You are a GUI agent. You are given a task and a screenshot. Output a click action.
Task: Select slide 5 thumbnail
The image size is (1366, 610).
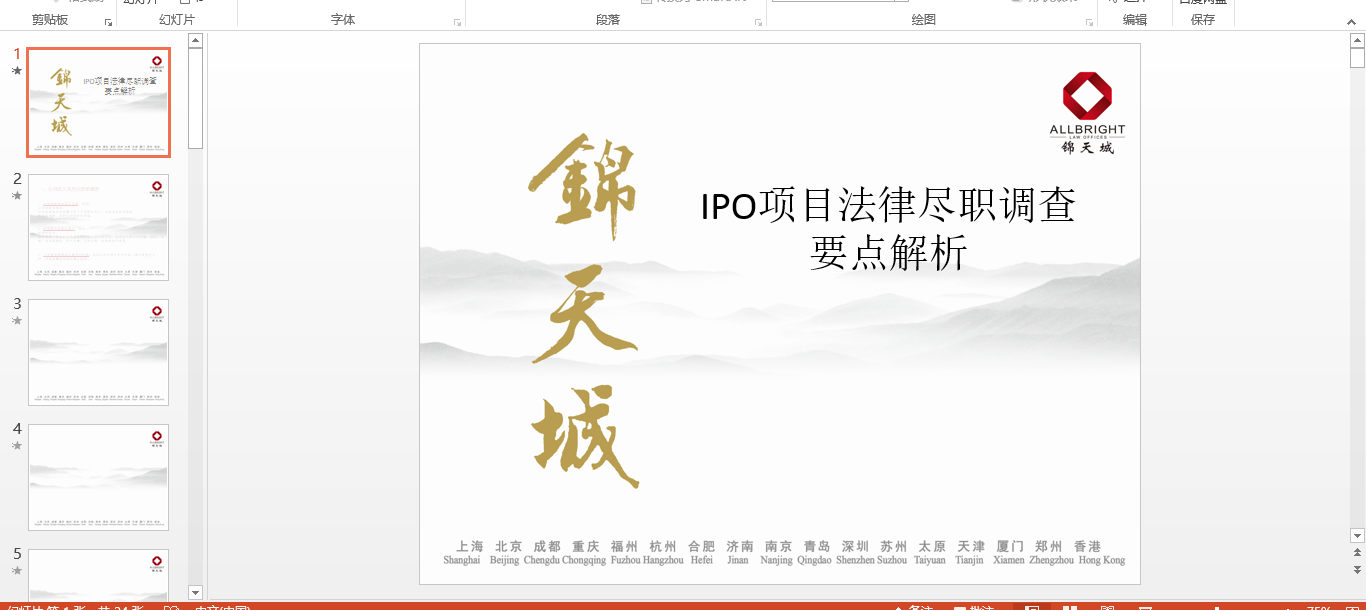(98, 575)
